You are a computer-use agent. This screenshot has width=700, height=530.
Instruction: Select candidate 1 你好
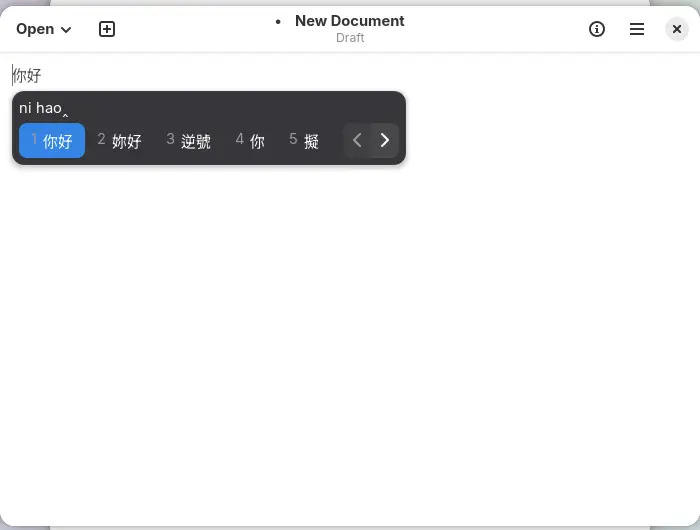click(x=52, y=141)
